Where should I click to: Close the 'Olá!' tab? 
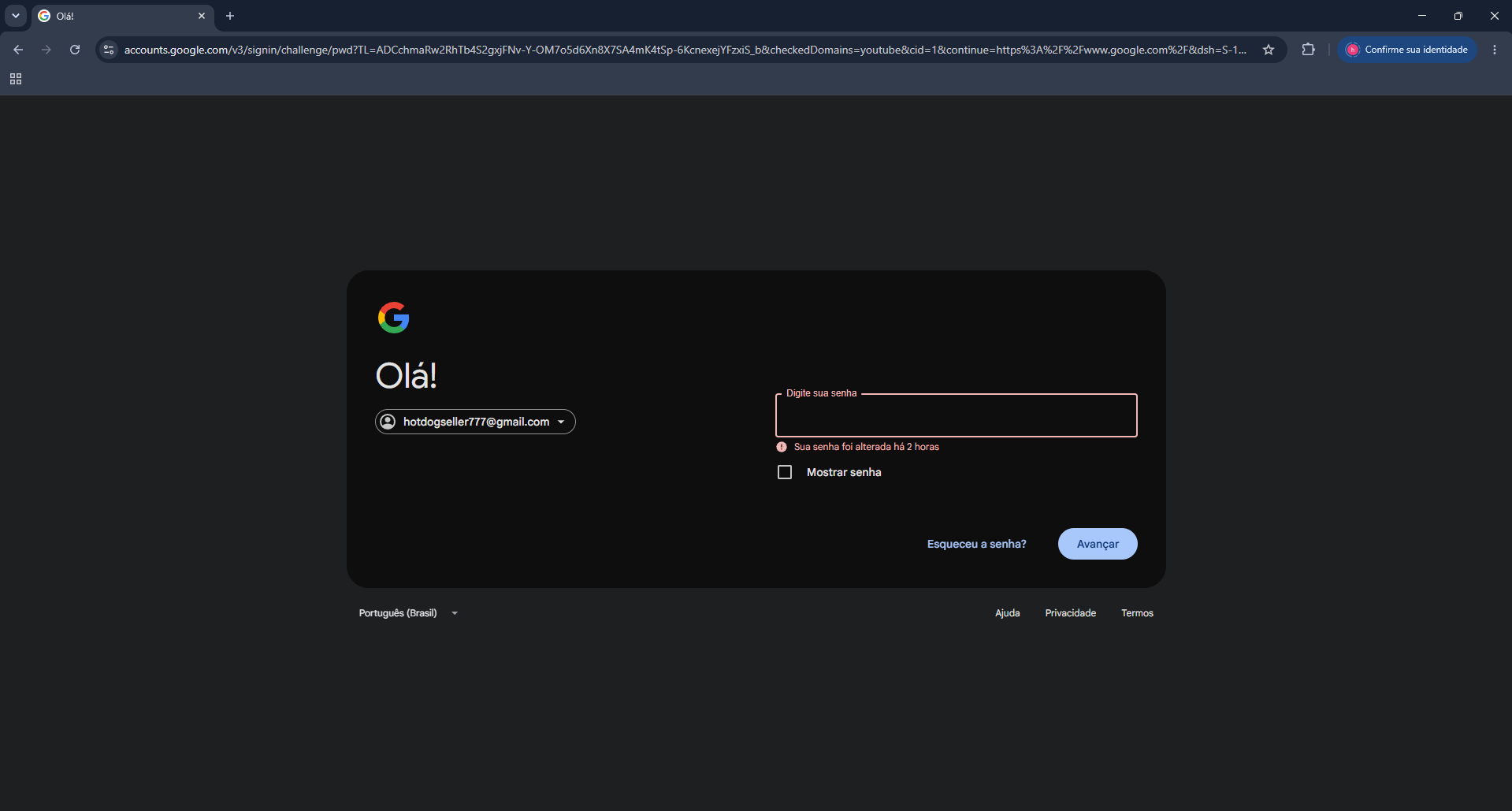[x=202, y=16]
